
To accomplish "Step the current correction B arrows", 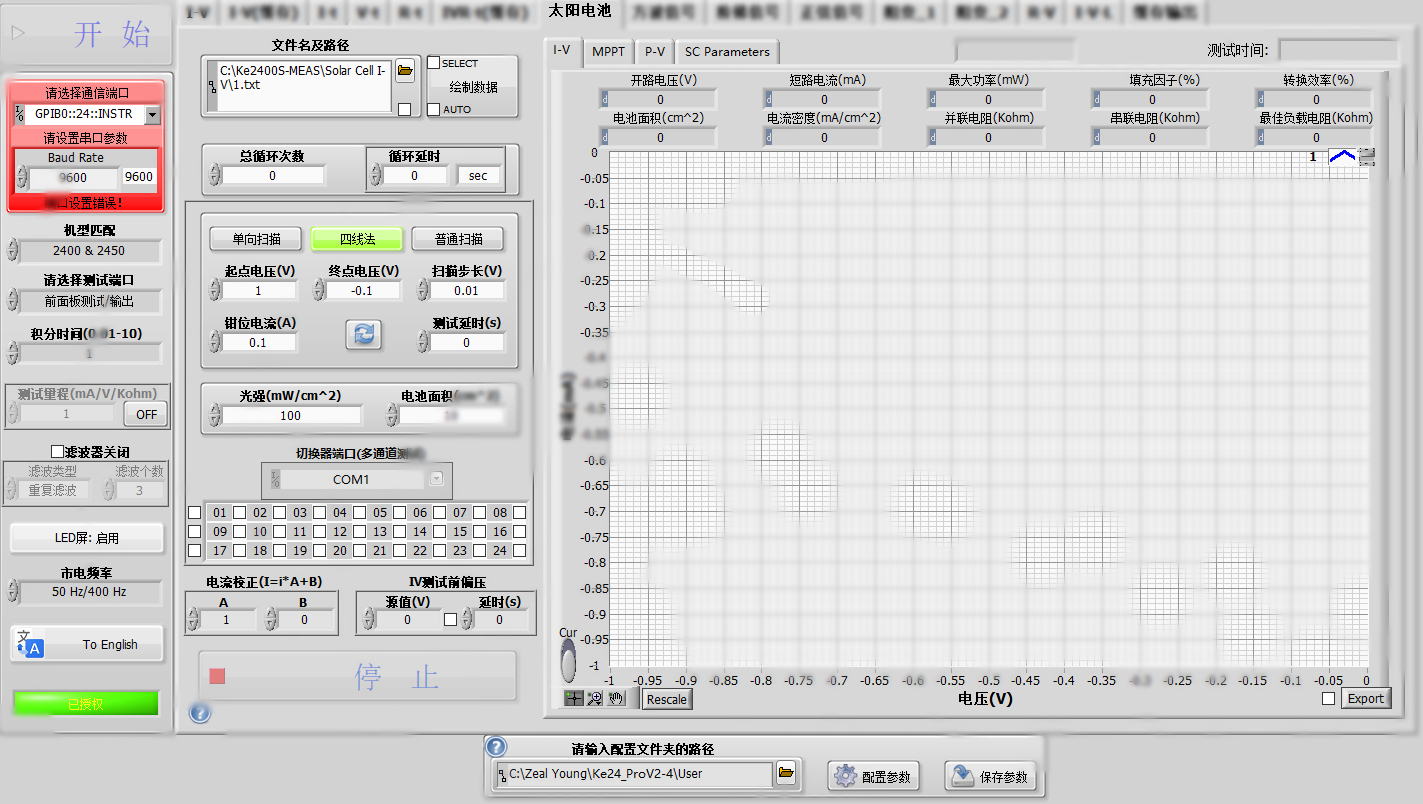I will [271, 620].
